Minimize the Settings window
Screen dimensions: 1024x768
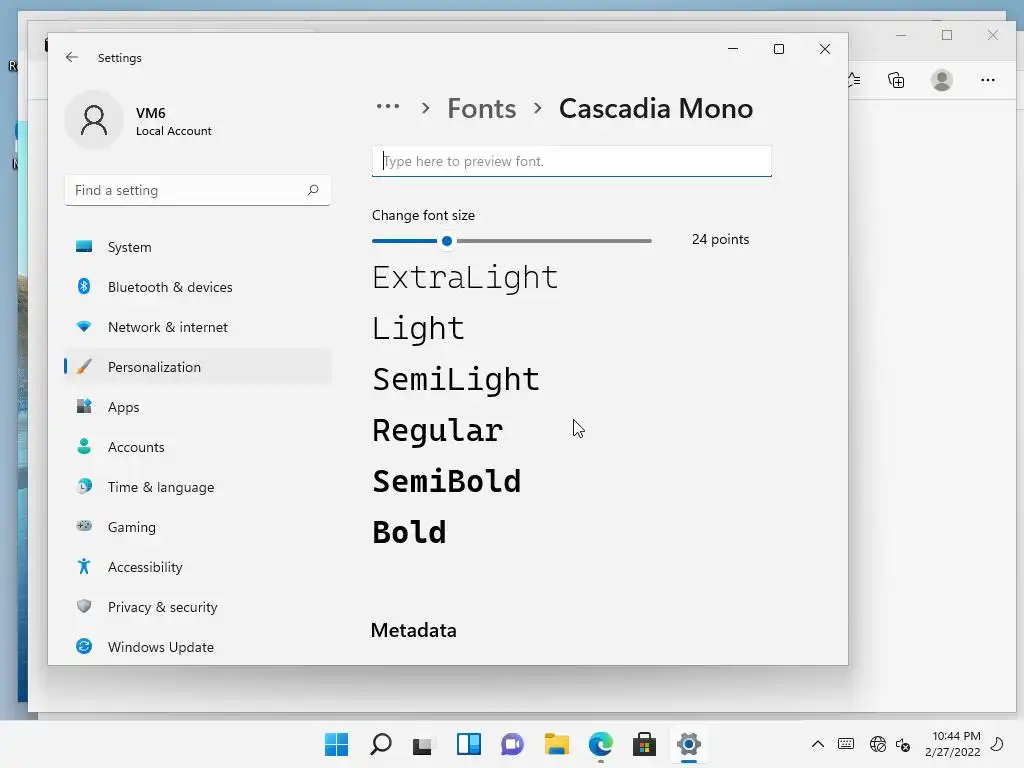point(733,49)
